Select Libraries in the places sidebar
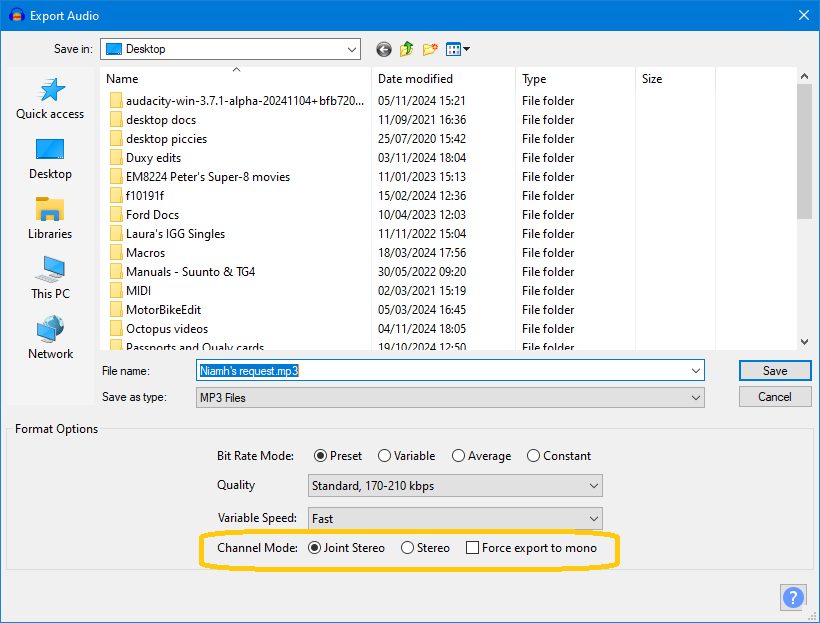 [x=50, y=219]
